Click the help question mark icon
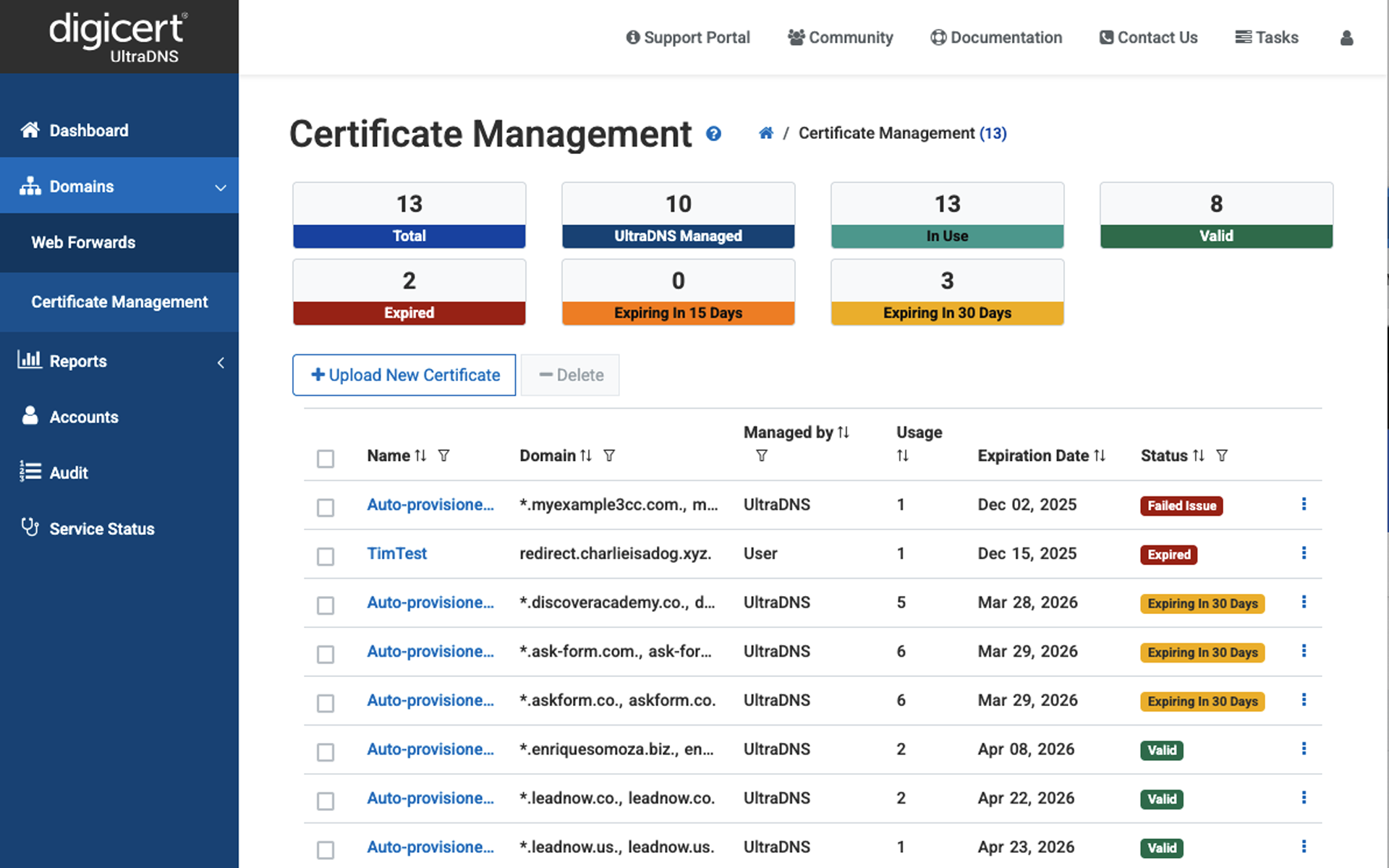The width and height of the screenshot is (1389, 868). (x=713, y=134)
